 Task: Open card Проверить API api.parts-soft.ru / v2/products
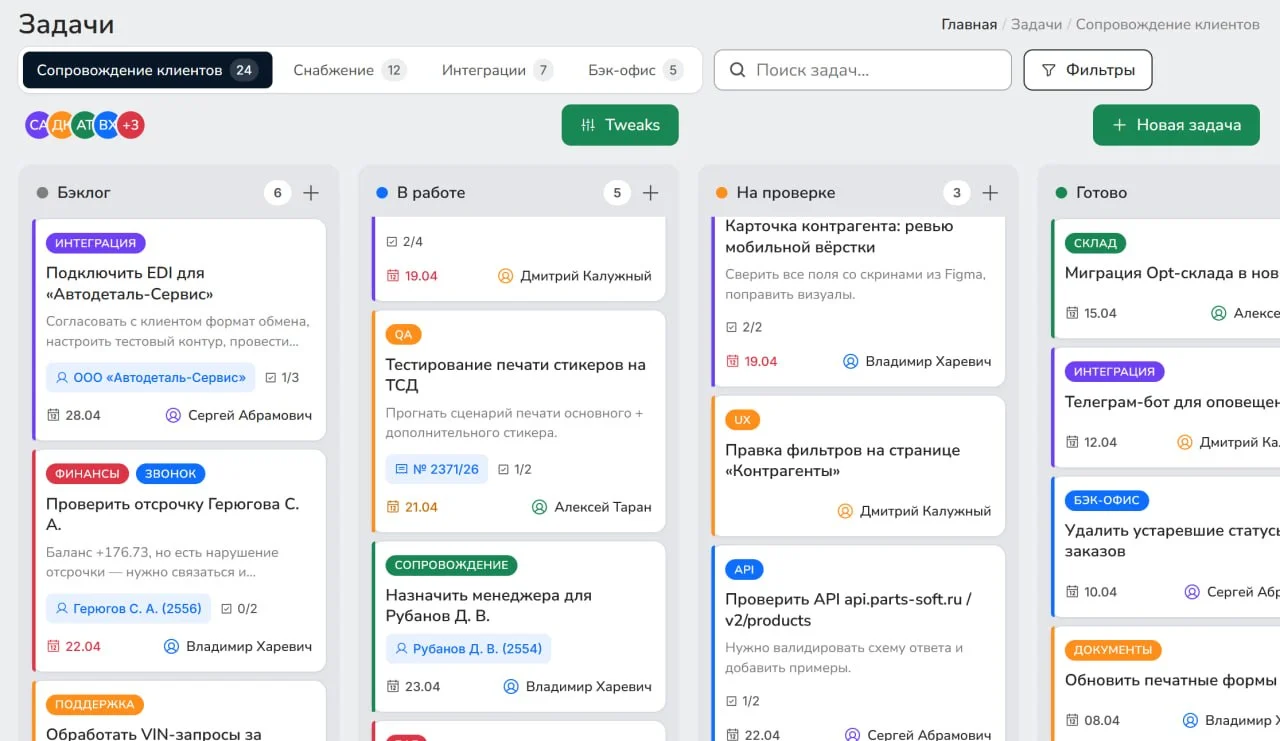(x=858, y=643)
